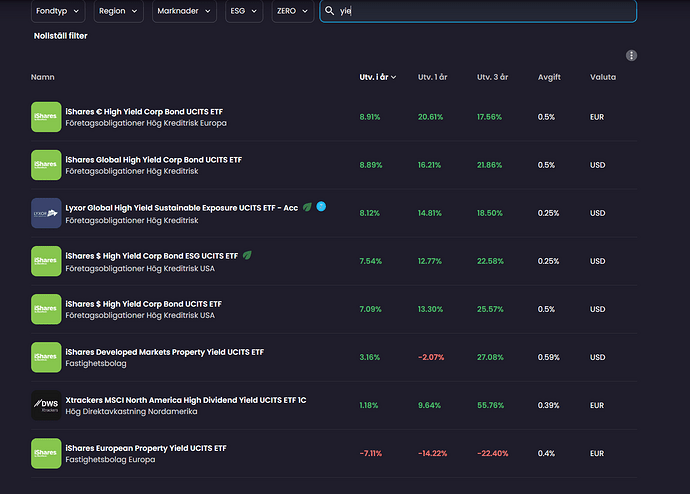Click iShares logo of $ High Yield Corp Bond UCITS ETF

tap(46, 309)
